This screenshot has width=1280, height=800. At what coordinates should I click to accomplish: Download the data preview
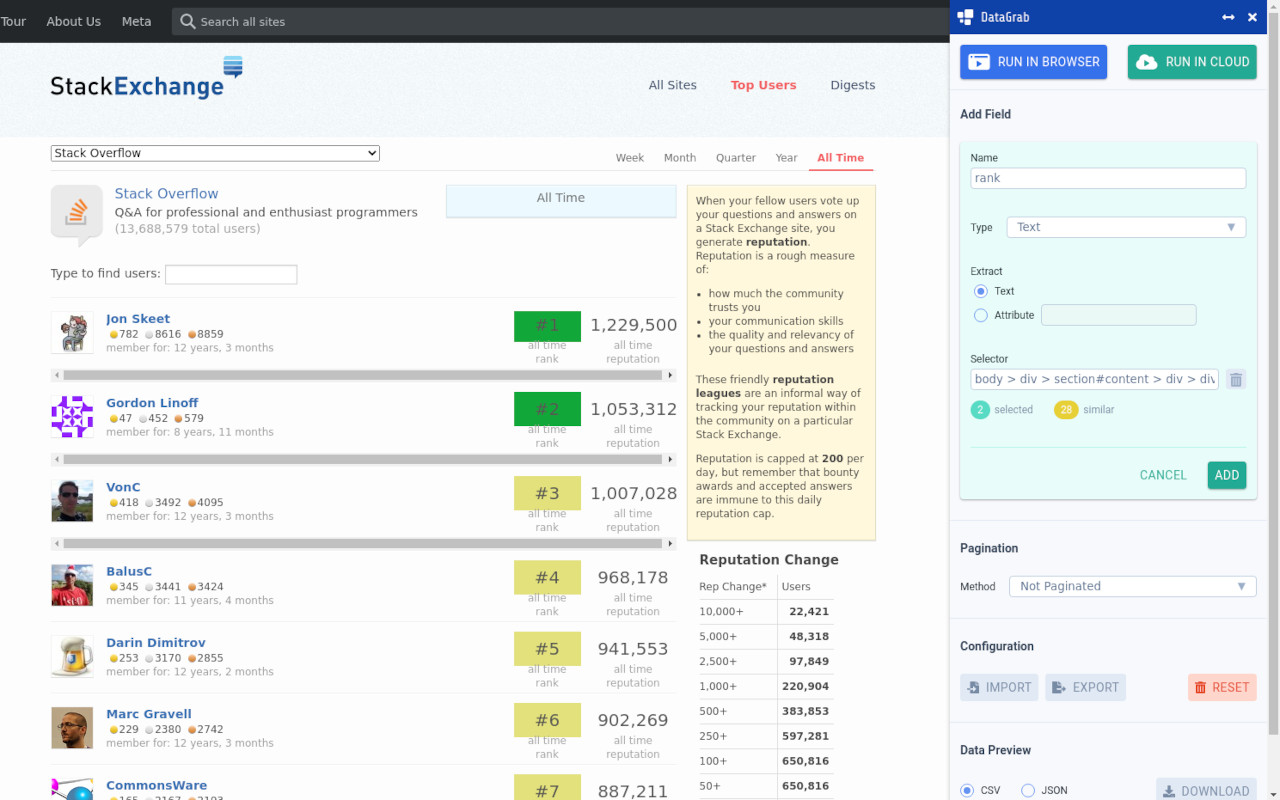pos(1206,790)
